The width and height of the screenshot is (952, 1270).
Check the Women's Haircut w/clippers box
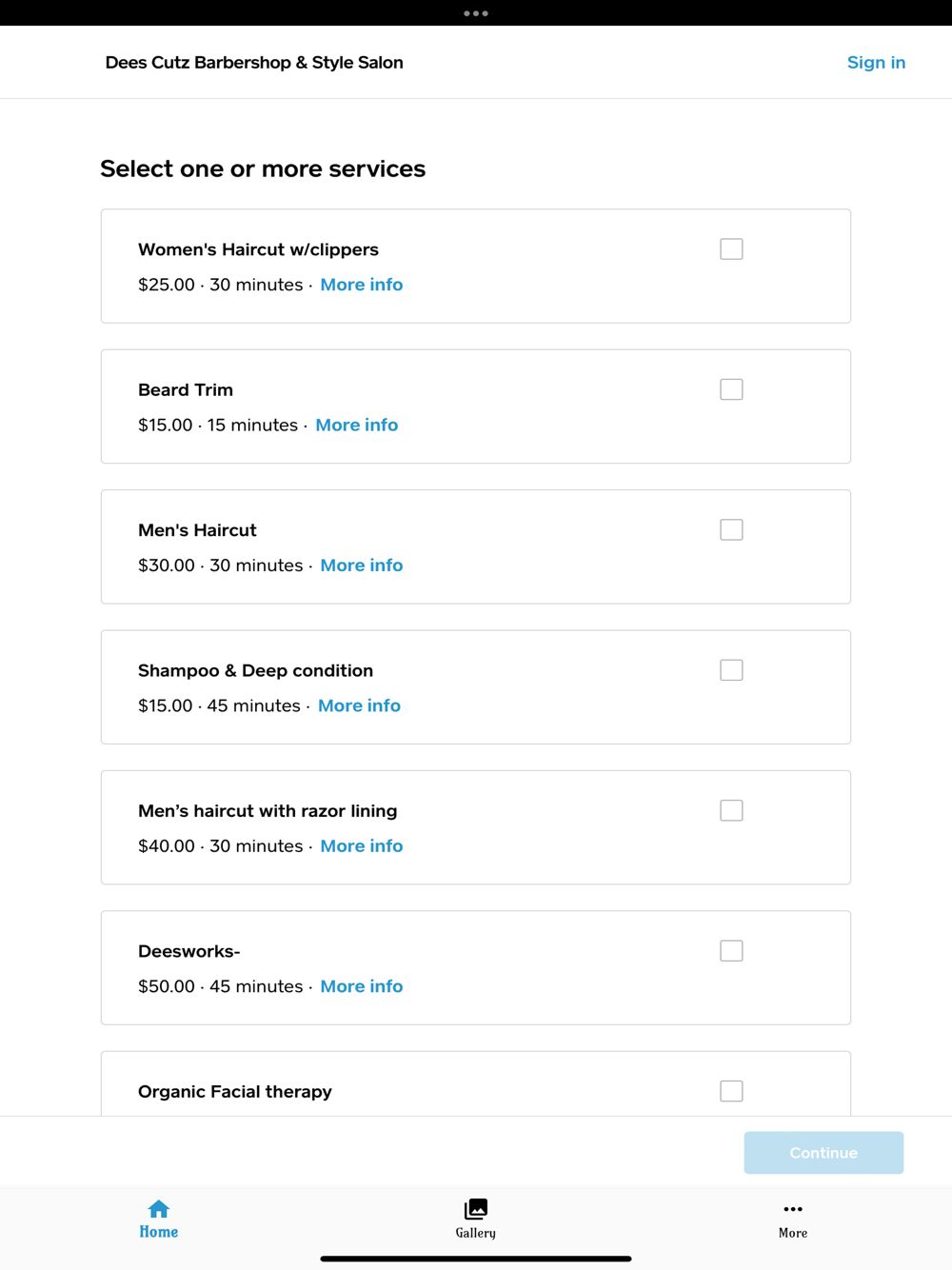click(x=731, y=249)
